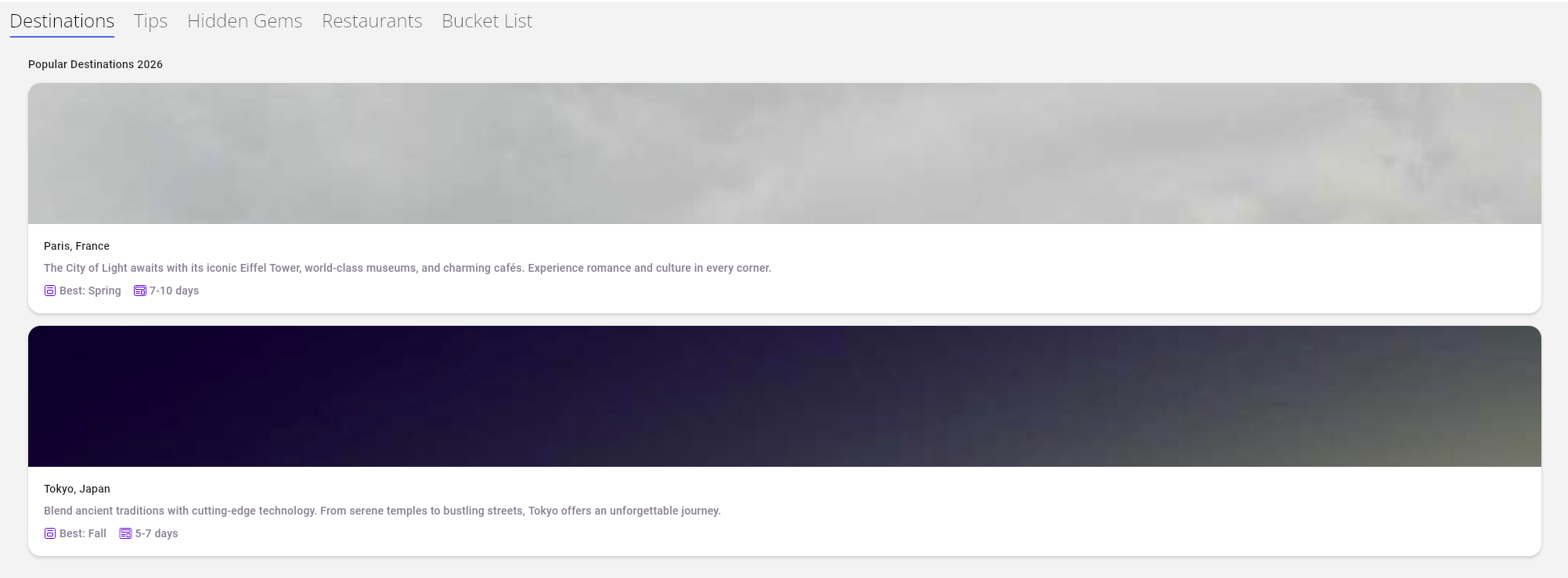Click the duration icon beside 5-7 days
Image resolution: width=1568 pixels, height=578 pixels.
[x=125, y=533]
